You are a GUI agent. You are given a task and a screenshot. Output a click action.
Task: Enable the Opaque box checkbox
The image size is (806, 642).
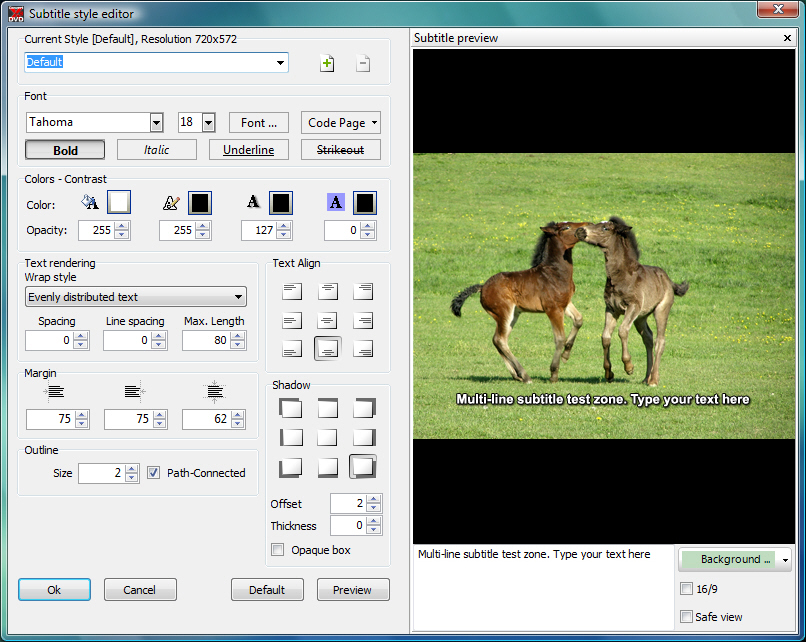click(278, 550)
